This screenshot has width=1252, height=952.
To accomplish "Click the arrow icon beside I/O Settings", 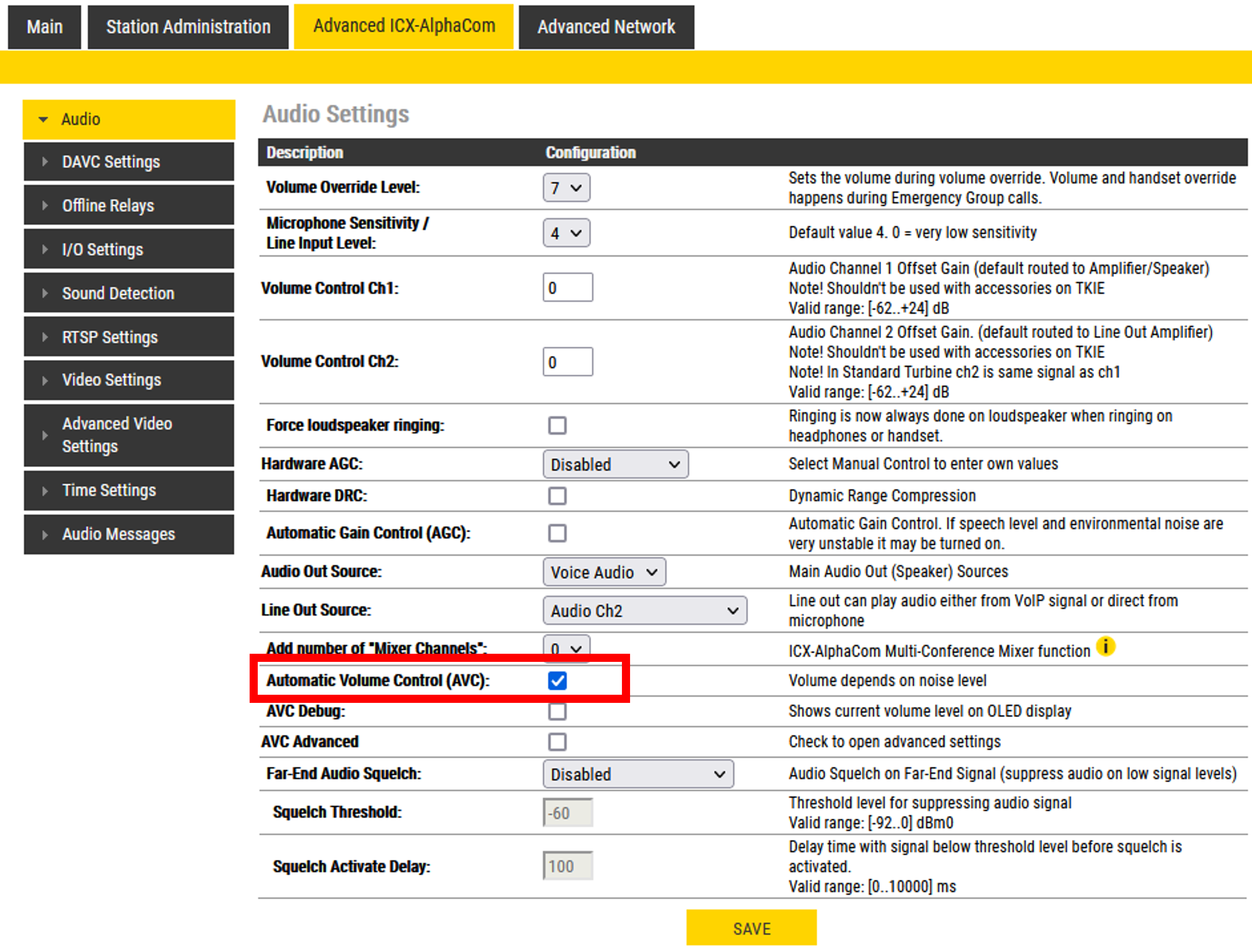I will [45, 250].
